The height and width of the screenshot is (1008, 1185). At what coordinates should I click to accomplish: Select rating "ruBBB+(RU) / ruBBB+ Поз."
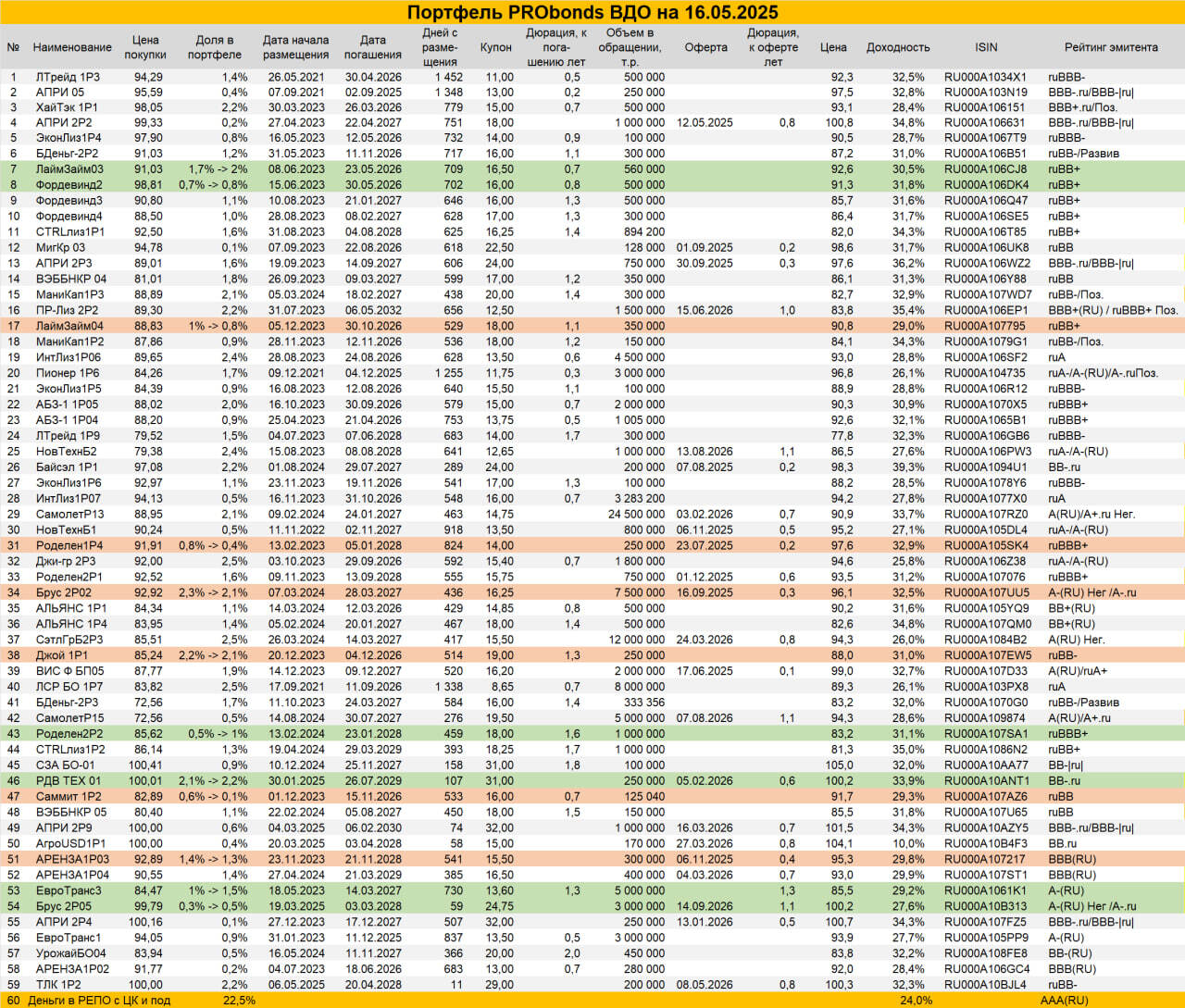(1113, 310)
